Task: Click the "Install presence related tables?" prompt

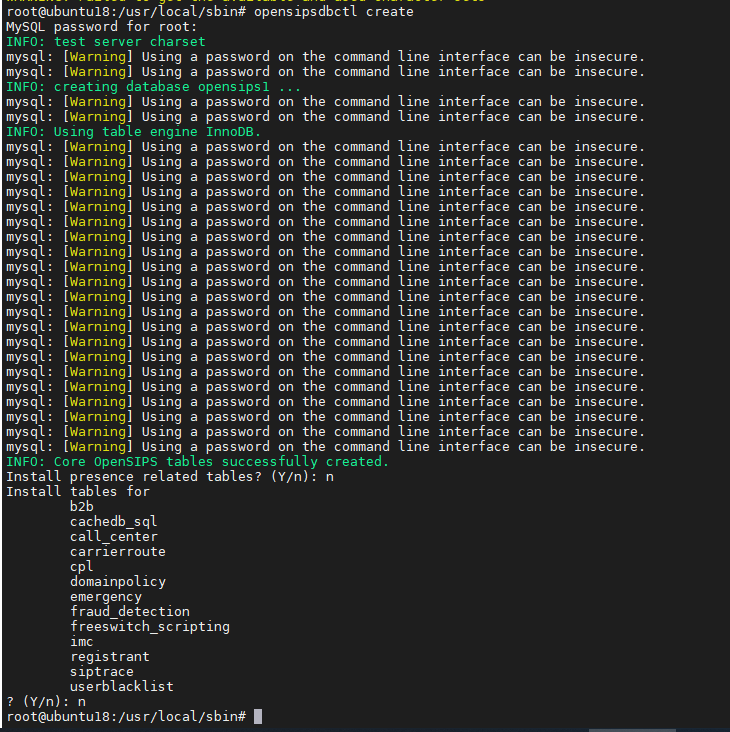Action: pos(161,477)
